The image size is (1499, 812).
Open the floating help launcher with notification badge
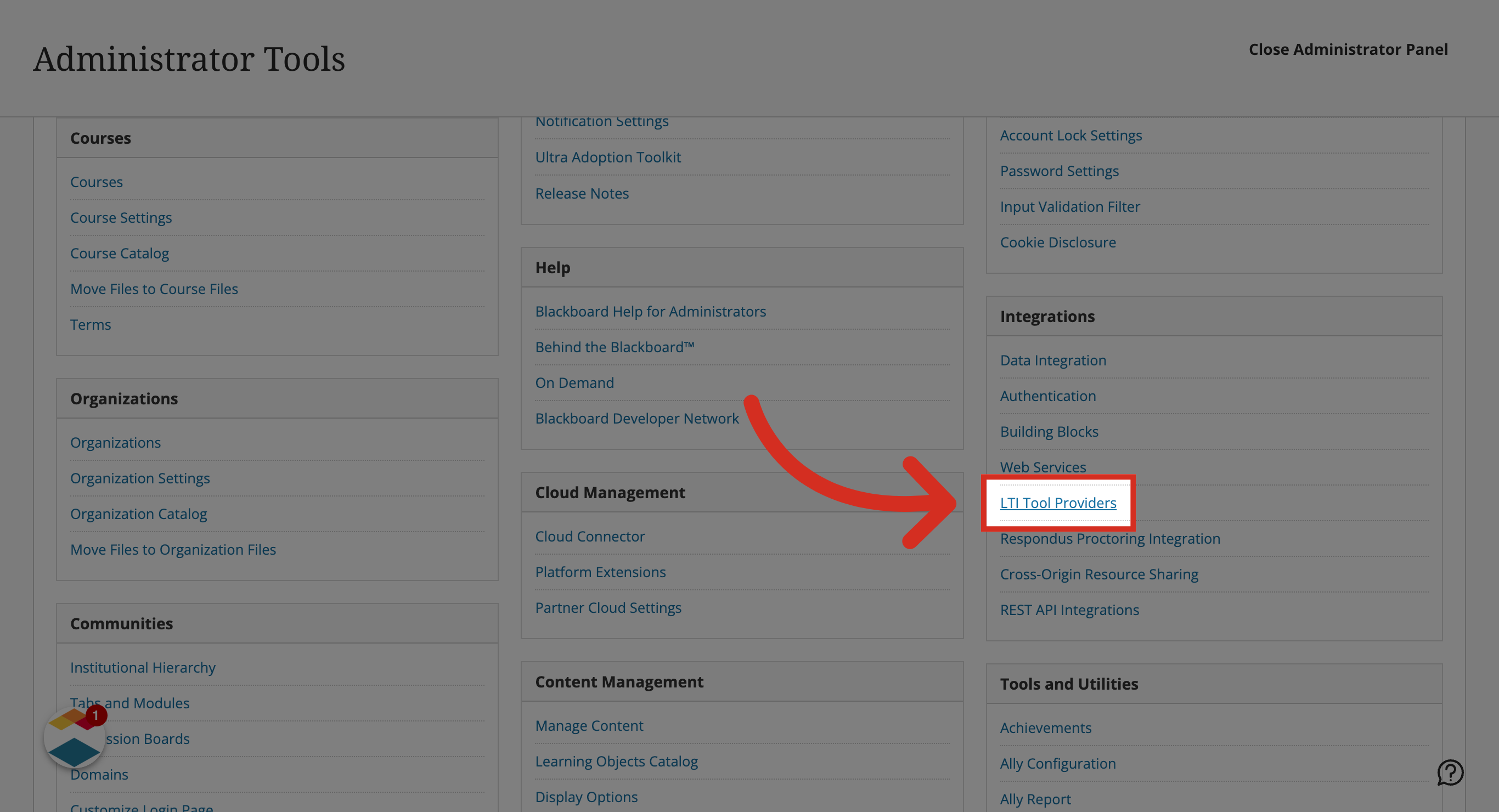[x=75, y=737]
